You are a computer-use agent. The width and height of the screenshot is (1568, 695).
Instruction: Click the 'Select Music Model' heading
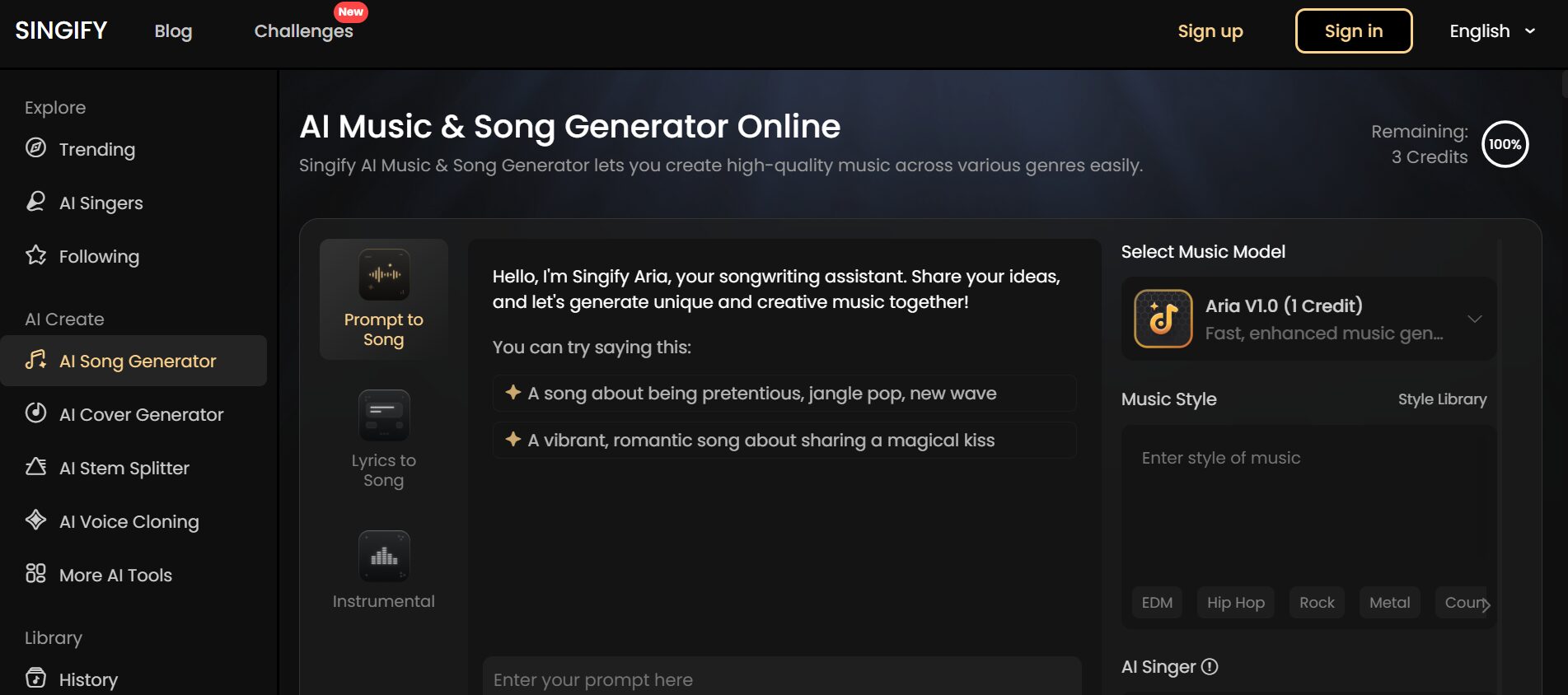(x=1203, y=252)
